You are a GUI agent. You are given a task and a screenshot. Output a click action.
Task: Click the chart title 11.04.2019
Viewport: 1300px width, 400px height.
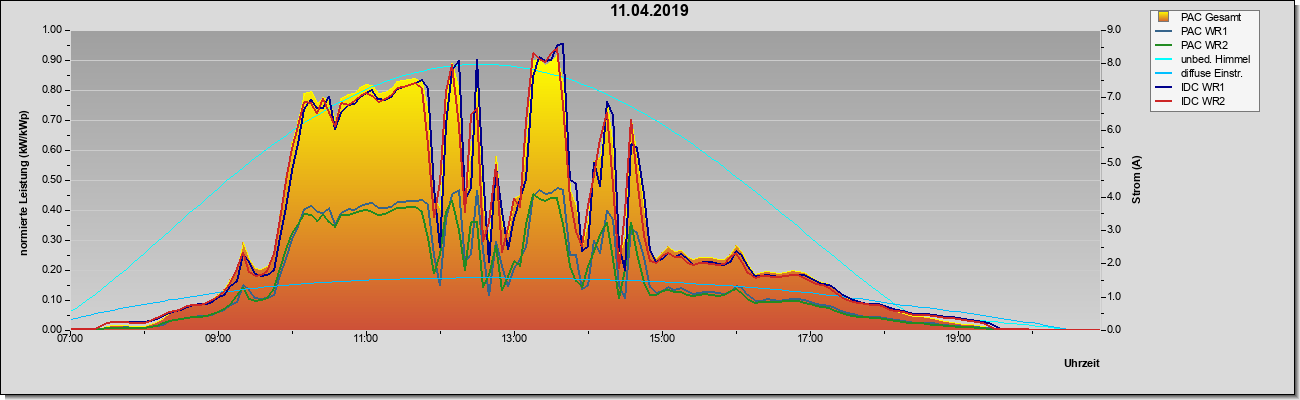pos(650,11)
